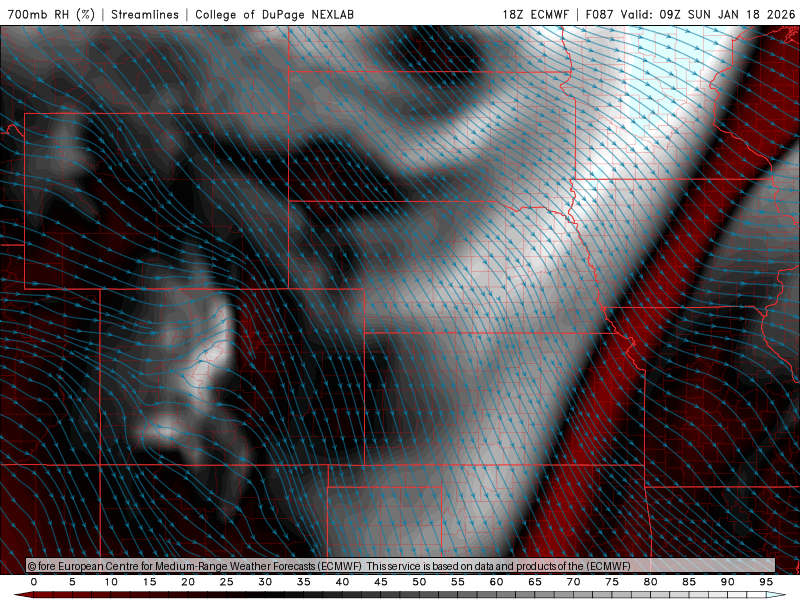Image resolution: width=800 pixels, height=600 pixels.
Task: Click the '65' color scale label
Action: (x=535, y=582)
